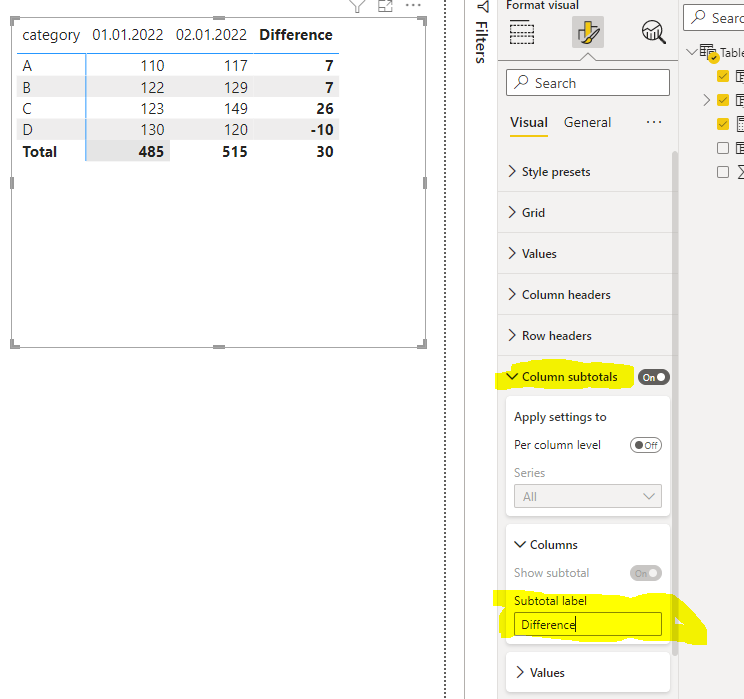Viewport: 744px width, 699px height.
Task: Click the 01.01.2022 column header
Action: pos(128,35)
